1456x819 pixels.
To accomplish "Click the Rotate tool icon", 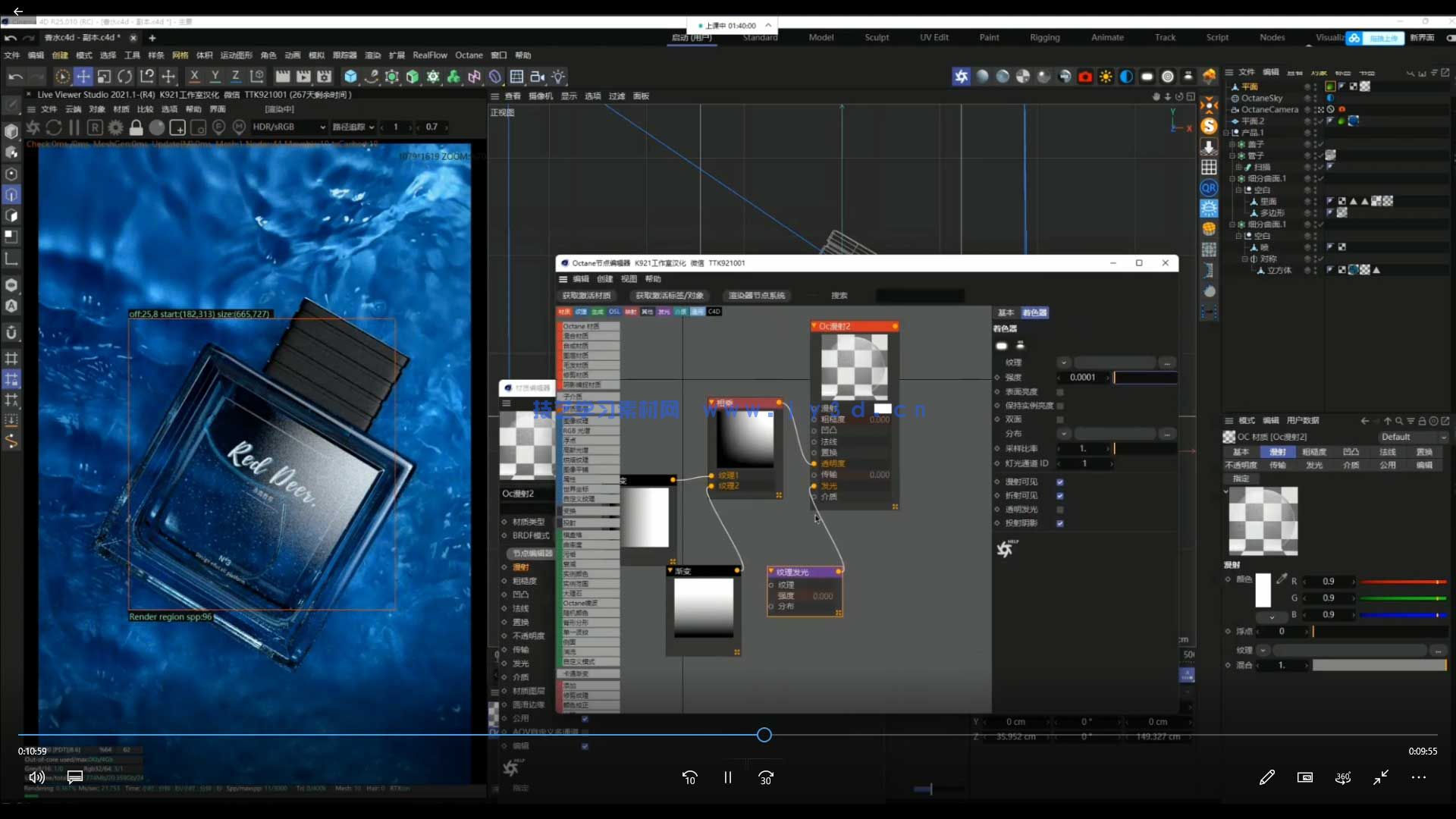I will pyautogui.click(x=125, y=77).
